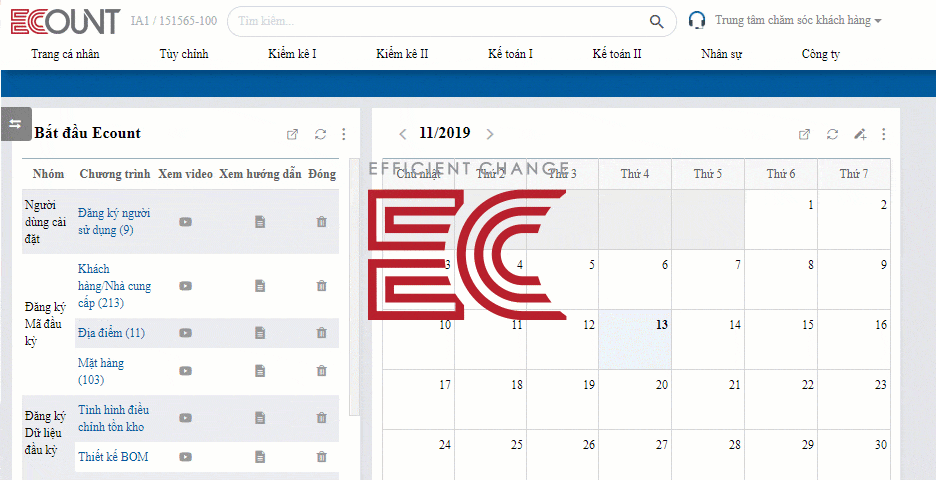The image size is (936, 480).
Task: Refresh the Bắt đầu Ecount panel
Action: tap(321, 134)
